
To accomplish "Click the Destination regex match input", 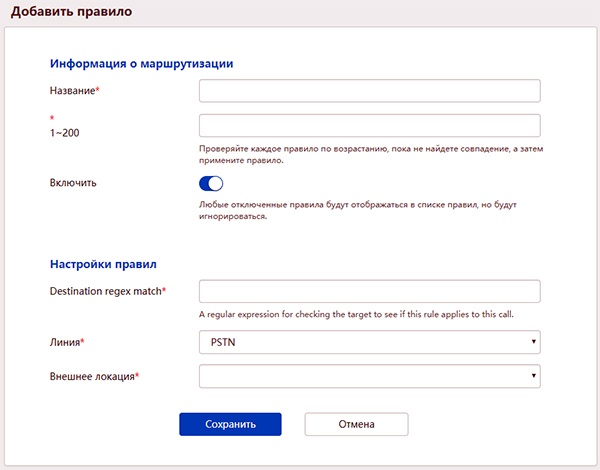I will (370, 291).
